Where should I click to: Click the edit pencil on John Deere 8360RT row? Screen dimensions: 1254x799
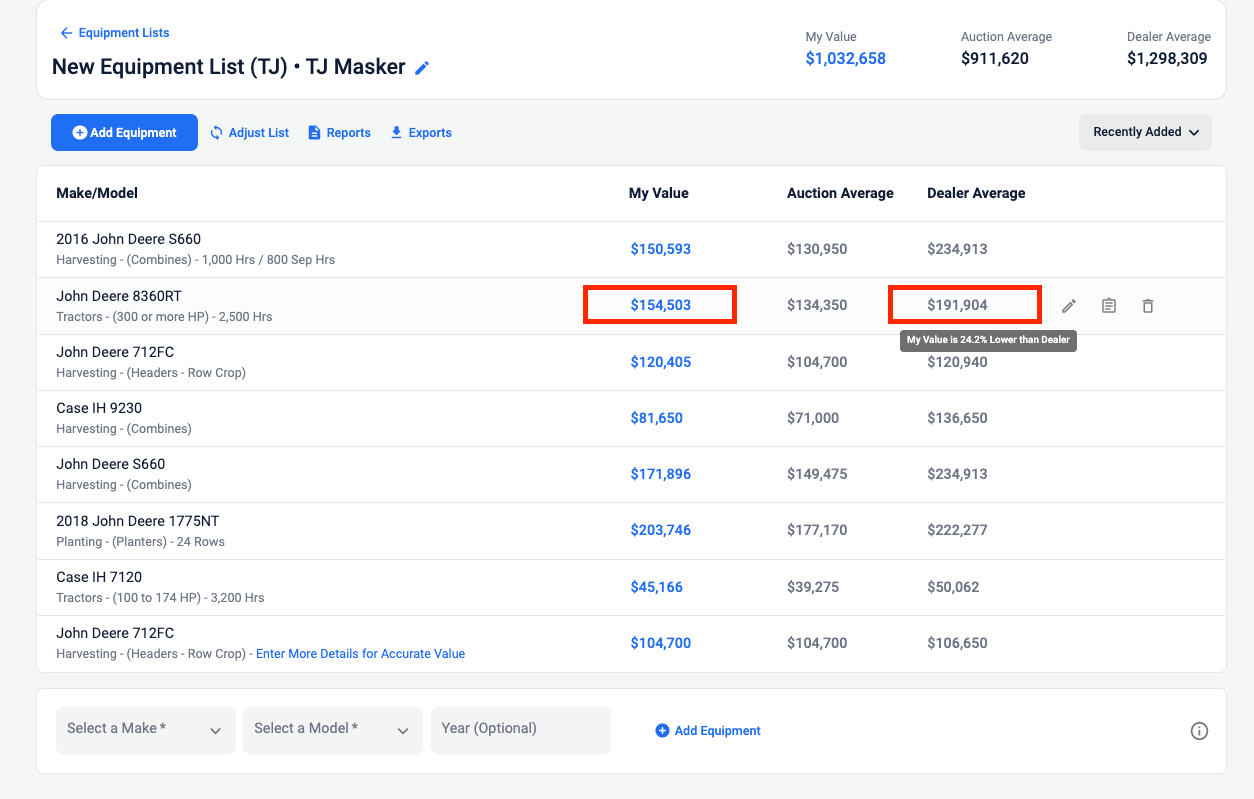pyautogui.click(x=1069, y=306)
